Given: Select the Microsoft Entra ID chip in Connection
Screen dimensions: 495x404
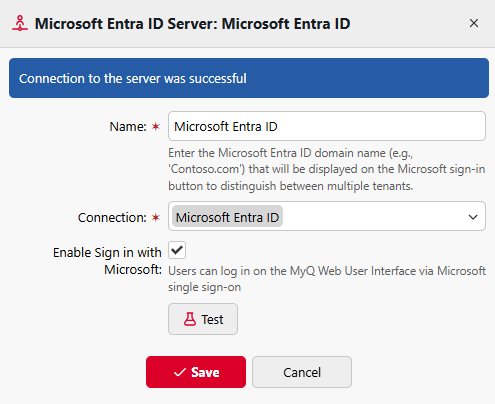Looking at the screenshot, I should point(227,217).
